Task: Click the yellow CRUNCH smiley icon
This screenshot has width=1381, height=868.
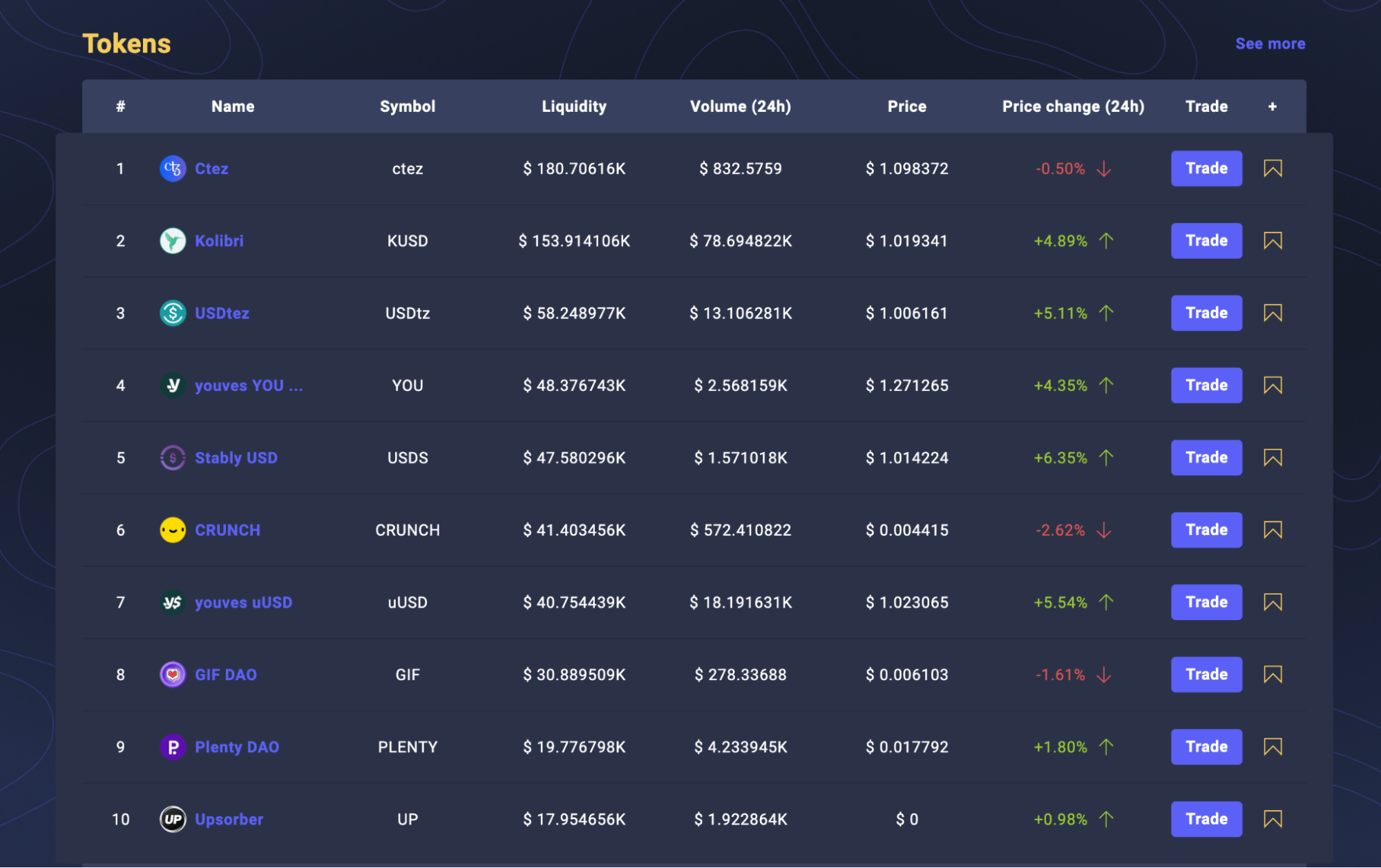Action: (x=173, y=530)
